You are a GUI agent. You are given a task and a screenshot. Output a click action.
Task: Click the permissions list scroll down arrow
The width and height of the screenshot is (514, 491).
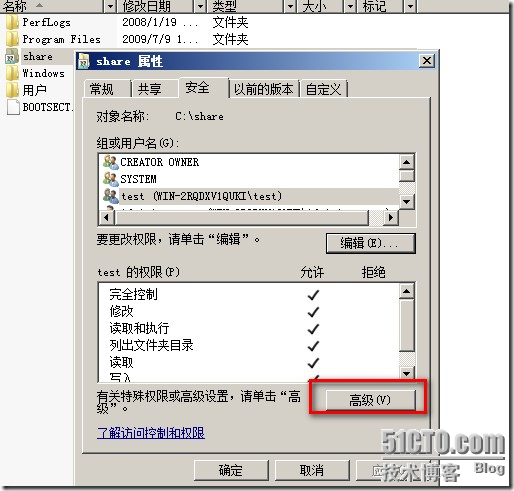click(x=406, y=373)
